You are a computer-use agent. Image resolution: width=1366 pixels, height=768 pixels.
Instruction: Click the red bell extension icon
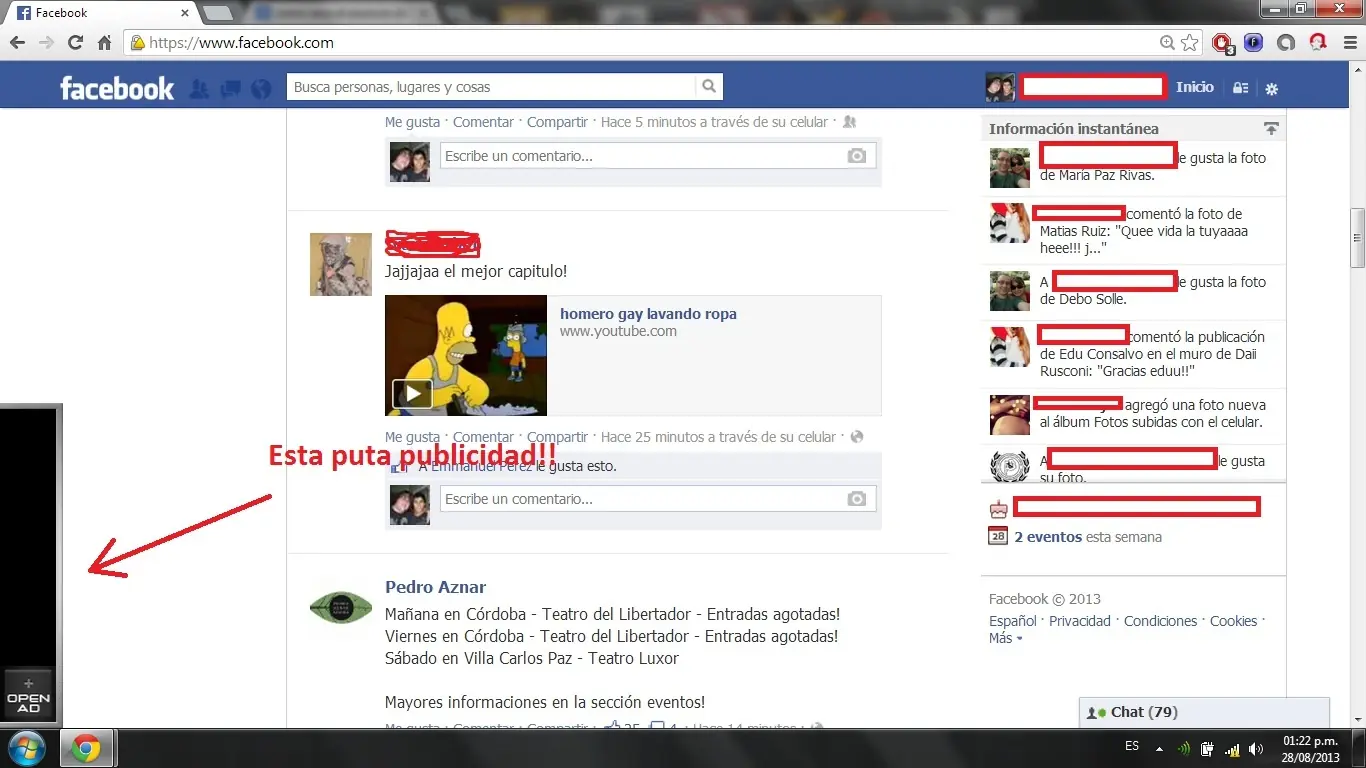1318,43
